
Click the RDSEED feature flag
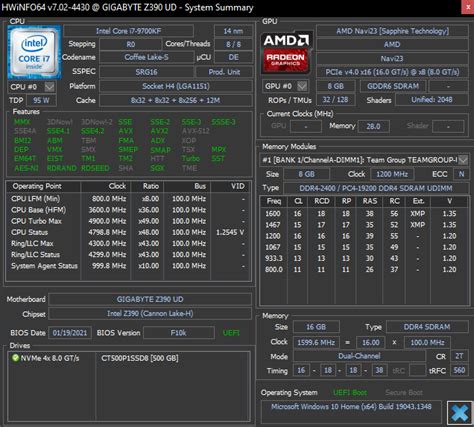click(x=95, y=168)
